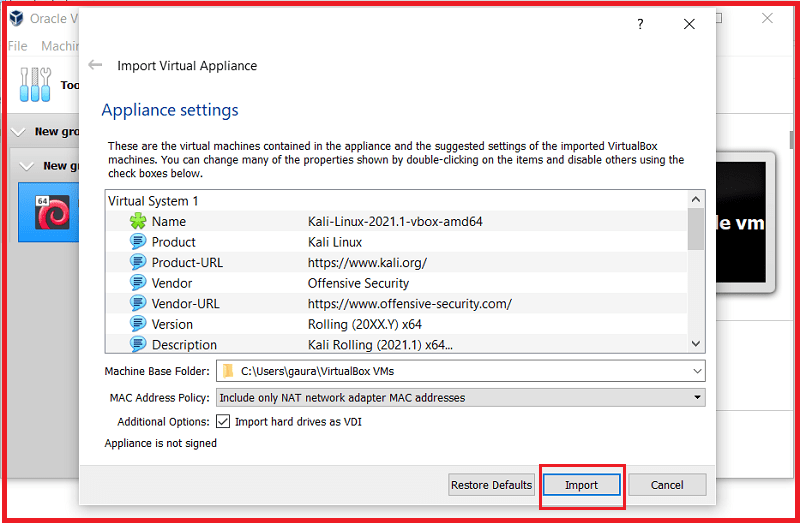Click the Import button
Image resolution: width=800 pixels, height=524 pixels.
[x=581, y=485]
